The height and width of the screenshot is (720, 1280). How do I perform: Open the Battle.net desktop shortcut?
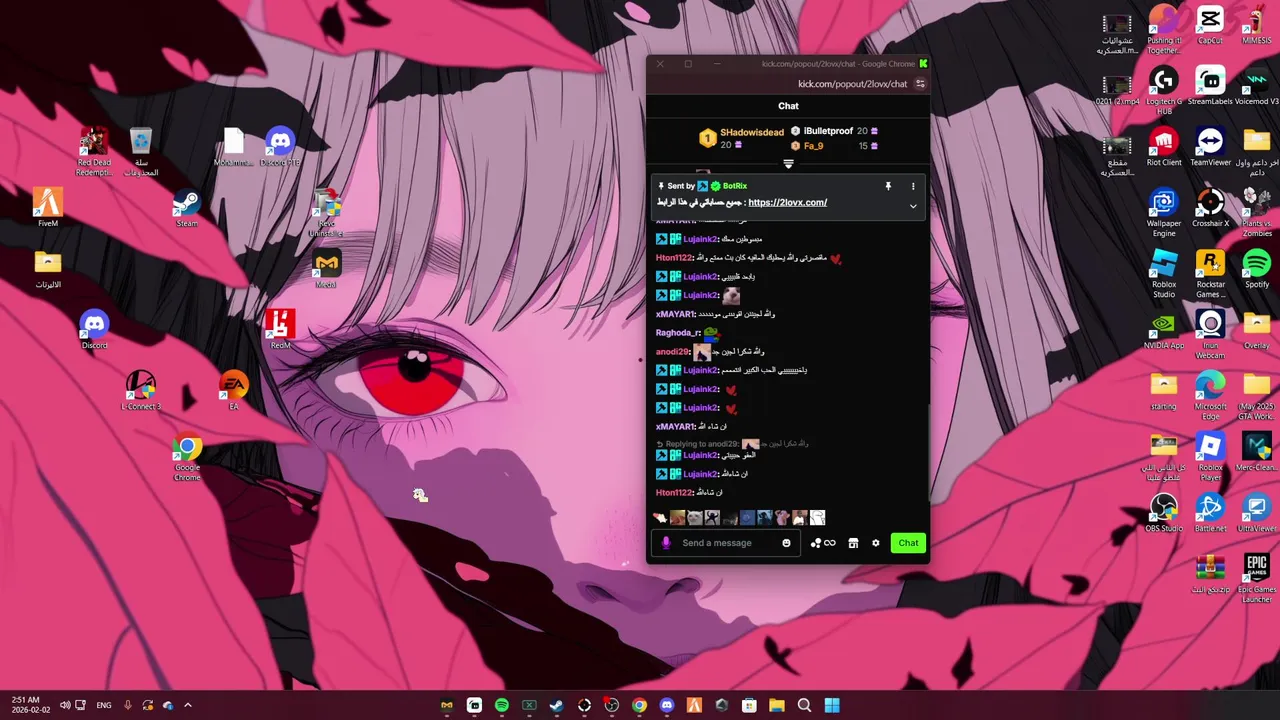pos(1210,514)
